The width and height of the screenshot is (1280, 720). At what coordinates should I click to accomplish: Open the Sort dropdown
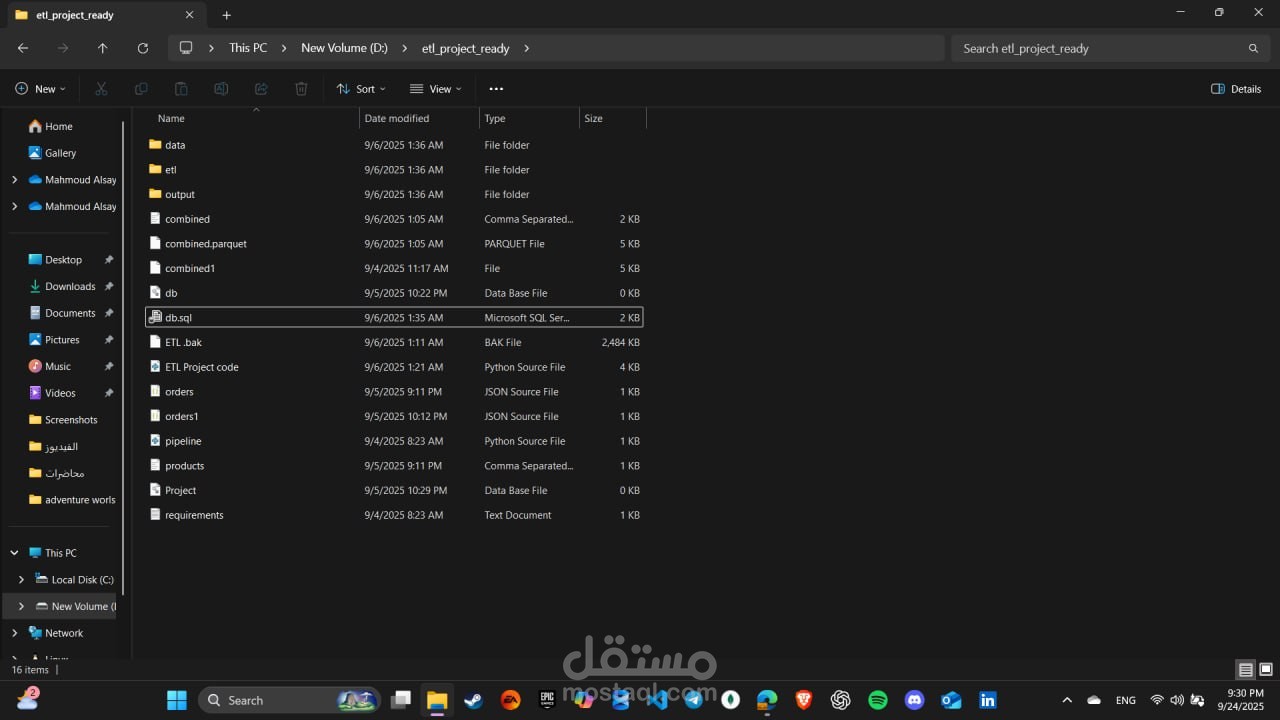coord(361,89)
